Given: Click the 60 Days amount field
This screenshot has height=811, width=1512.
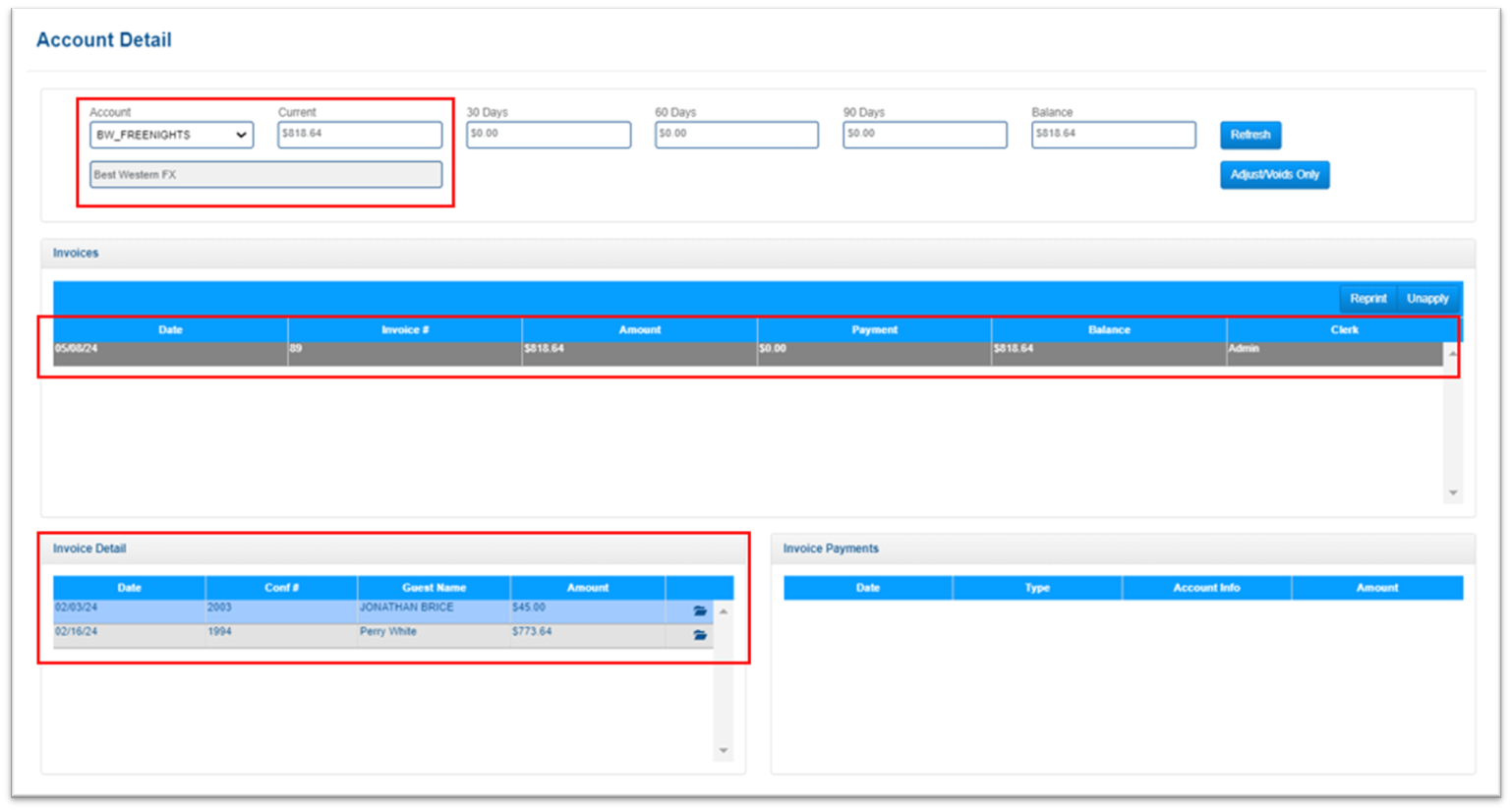Looking at the screenshot, I should coord(736,134).
